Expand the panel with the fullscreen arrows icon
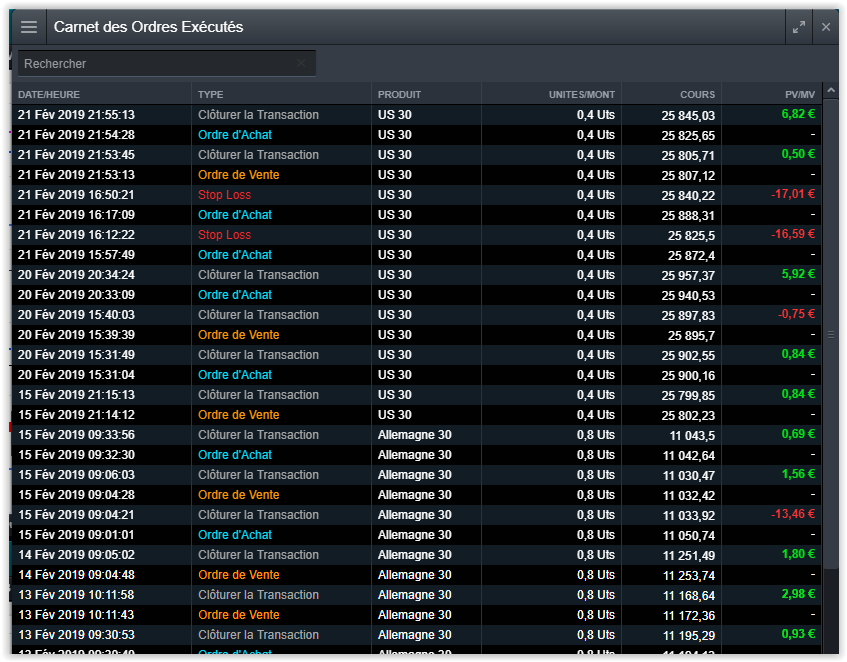The width and height of the screenshot is (847, 662). coord(798,27)
